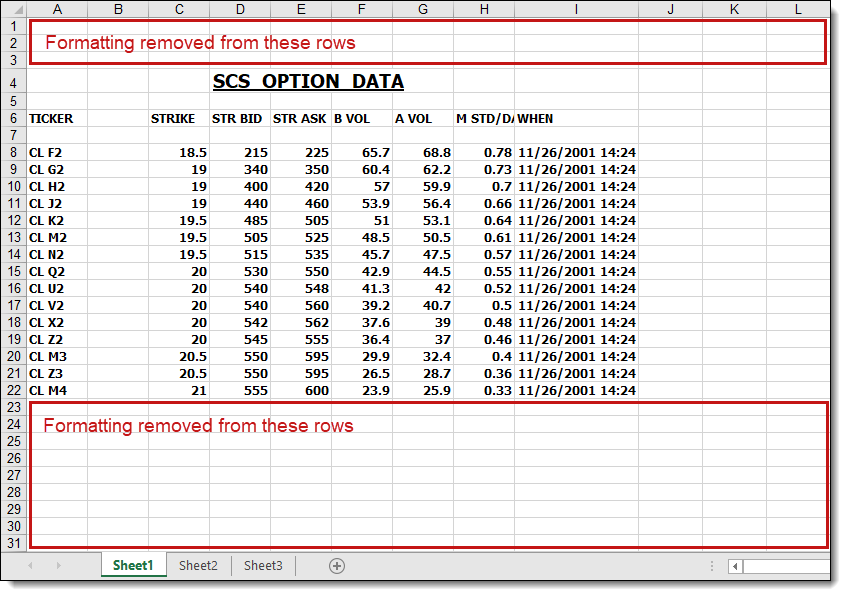Screen dimensions: 846x596
Task: Click the select-all corner of the grid
Action: coord(13,9)
